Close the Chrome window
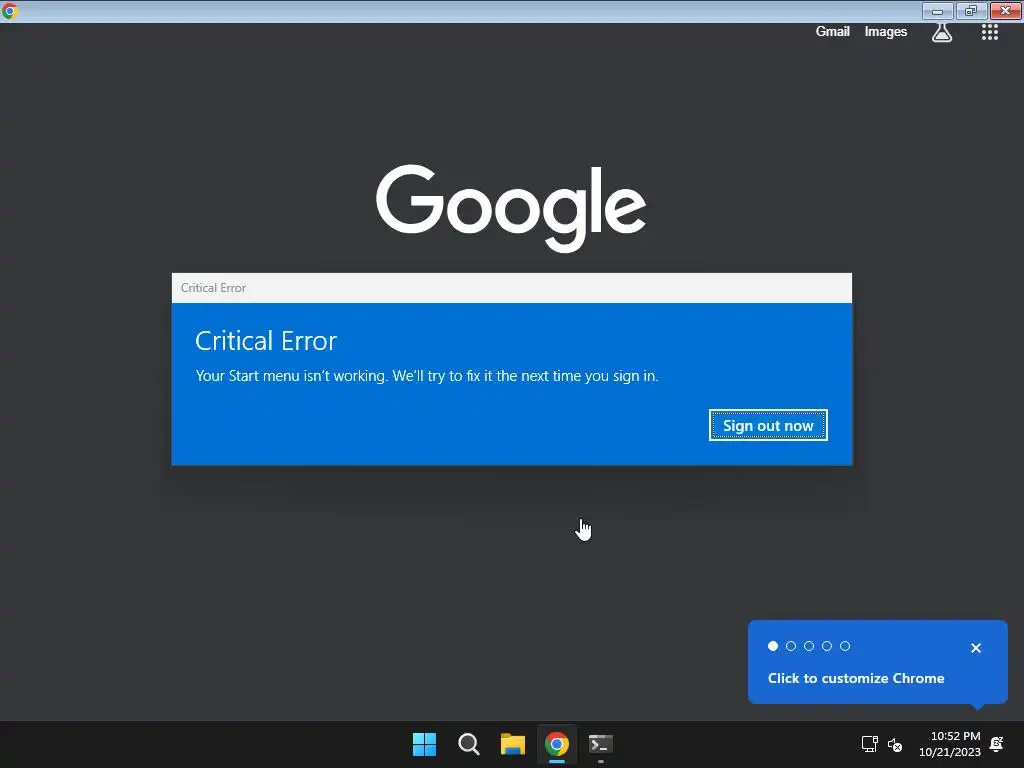1024x768 pixels. coord(1006,11)
